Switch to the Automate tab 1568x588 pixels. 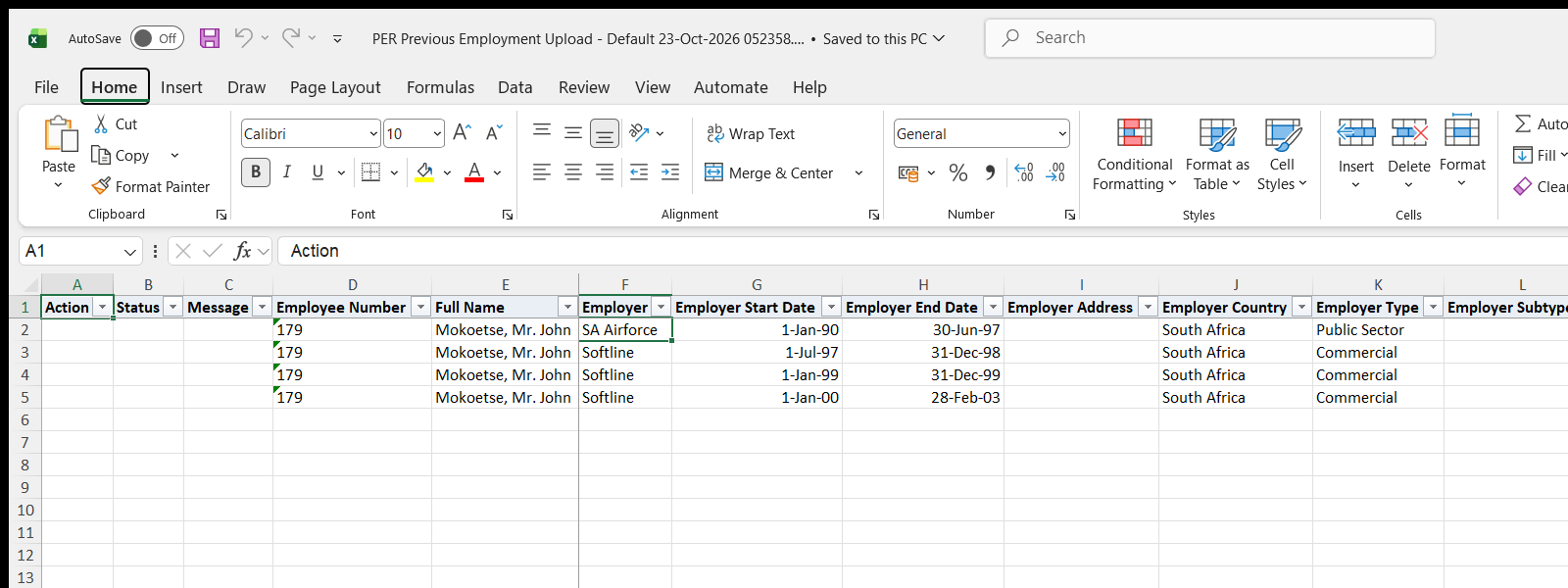(x=731, y=87)
